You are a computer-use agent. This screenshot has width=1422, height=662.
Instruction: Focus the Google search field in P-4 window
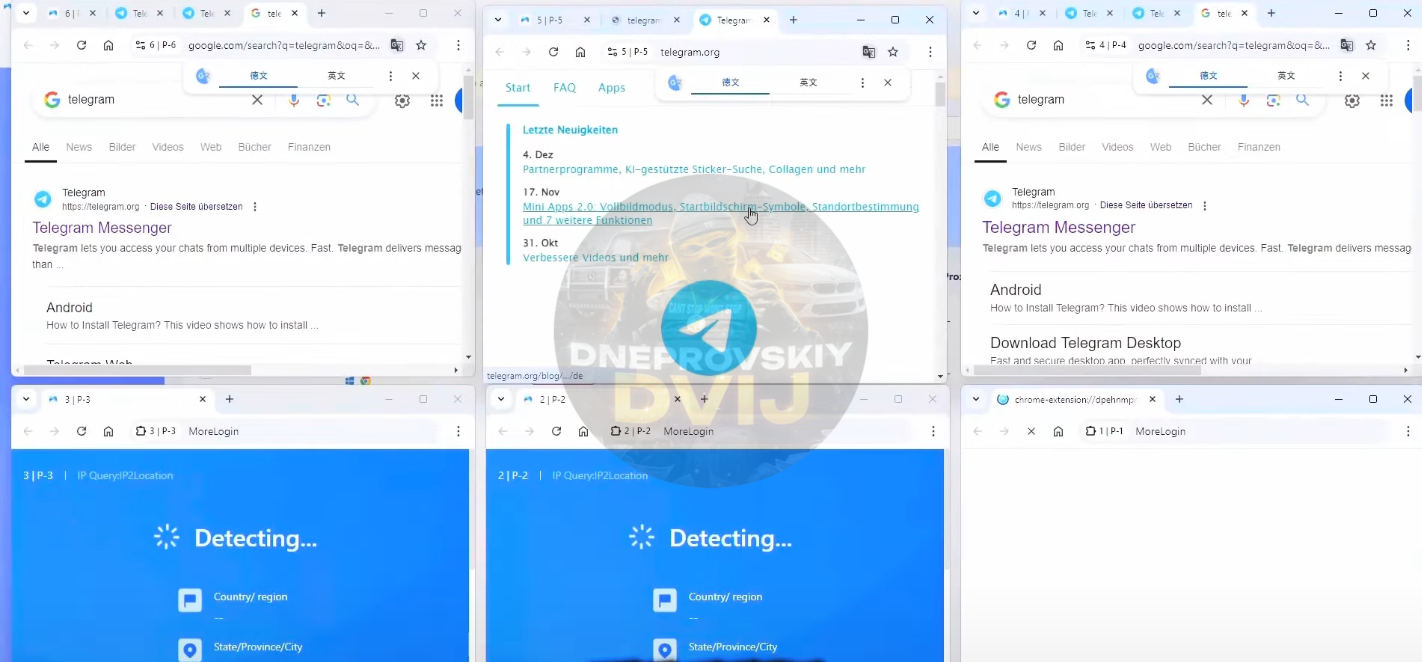point(1105,100)
